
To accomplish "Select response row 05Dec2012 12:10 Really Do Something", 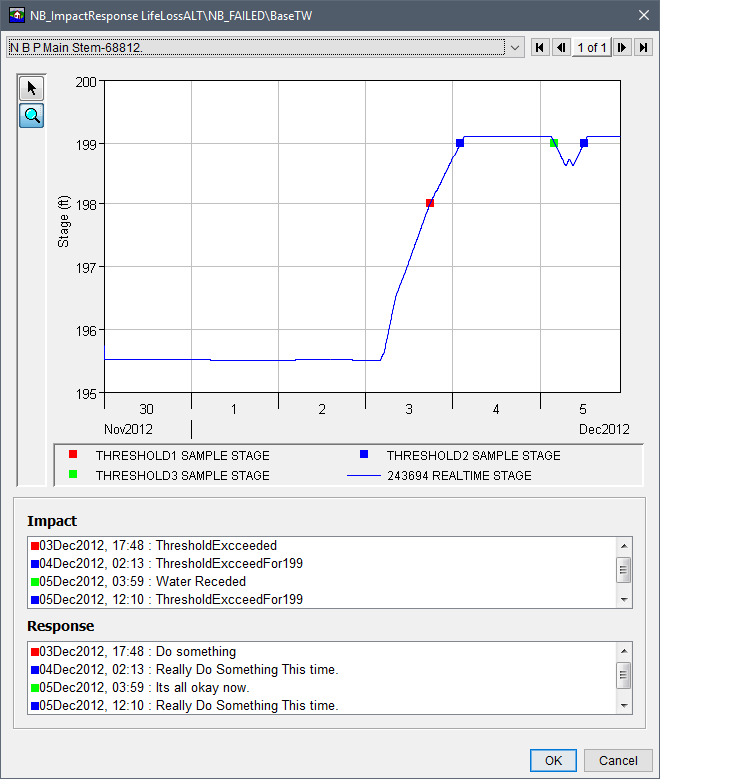I will point(323,705).
